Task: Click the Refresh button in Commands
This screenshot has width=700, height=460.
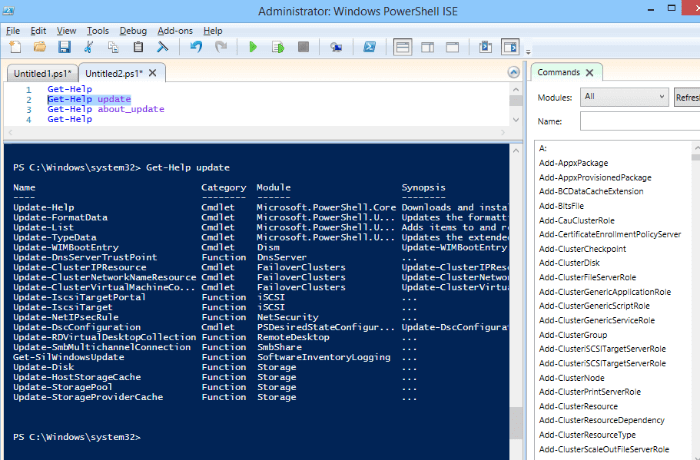Action: pos(687,97)
